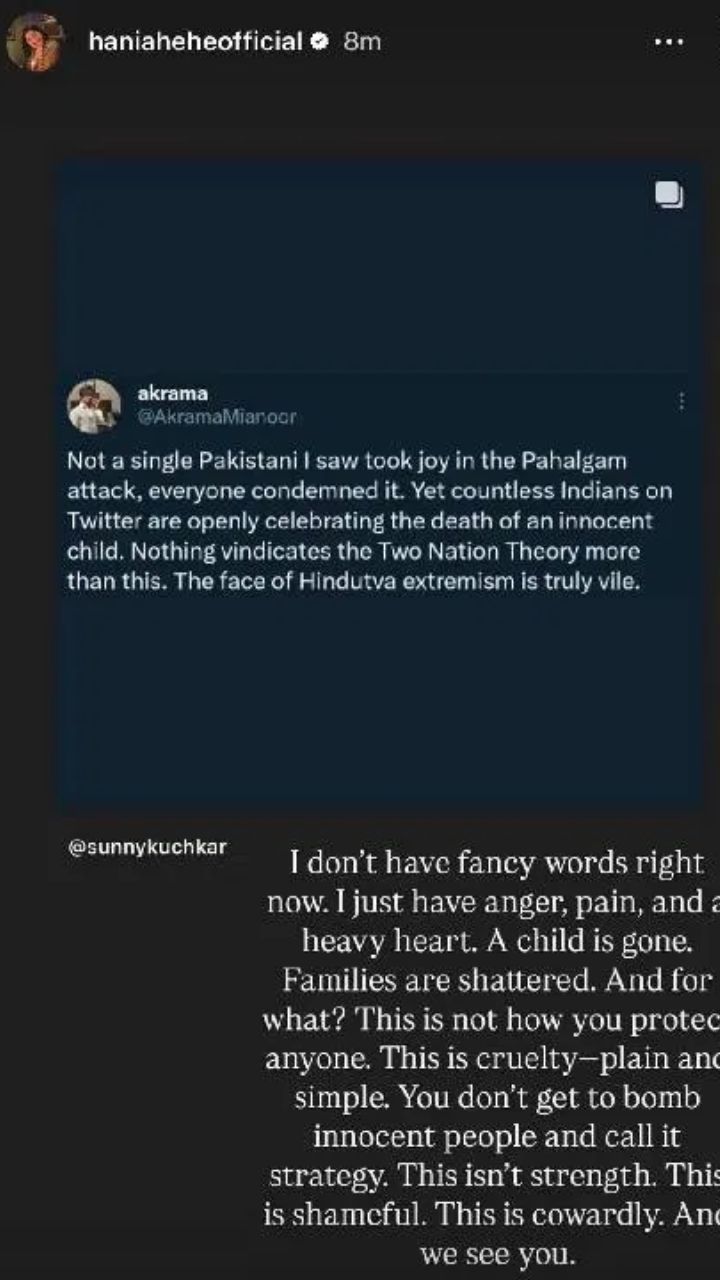
Task: Select the akrama display name
Action: (172, 394)
